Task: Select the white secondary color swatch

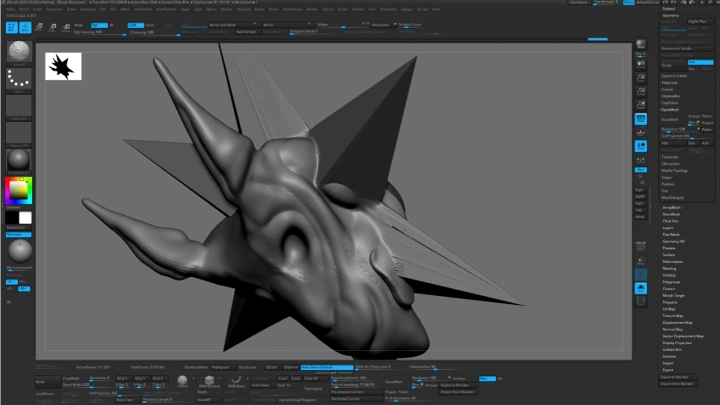Action: coord(25,218)
